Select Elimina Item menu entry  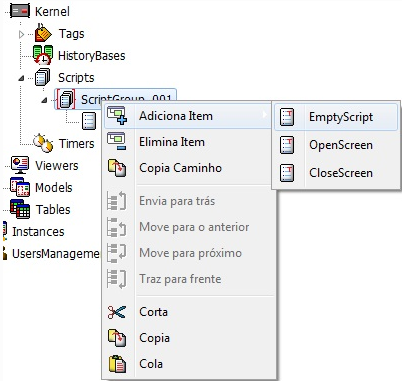coord(188,142)
